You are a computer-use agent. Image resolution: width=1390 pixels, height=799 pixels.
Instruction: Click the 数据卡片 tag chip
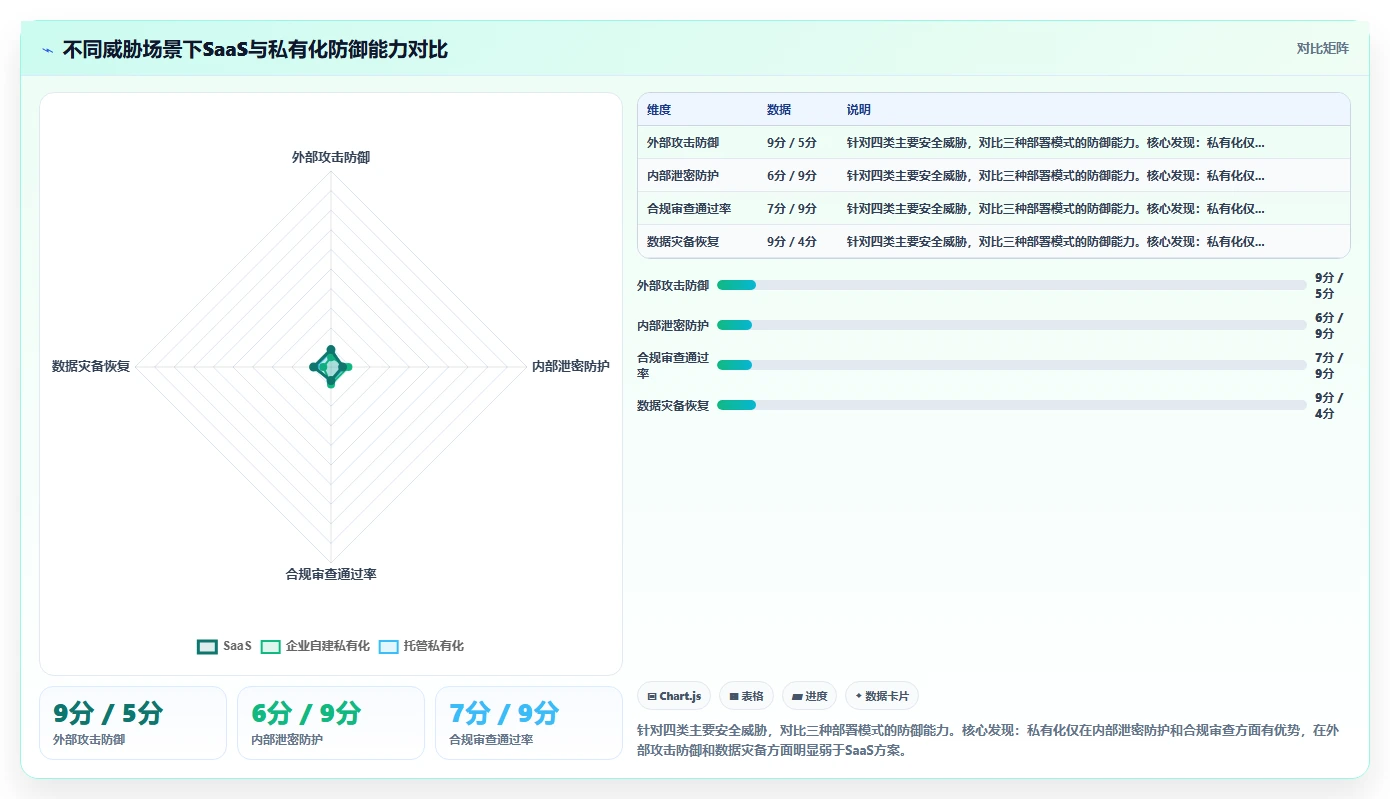[882, 696]
